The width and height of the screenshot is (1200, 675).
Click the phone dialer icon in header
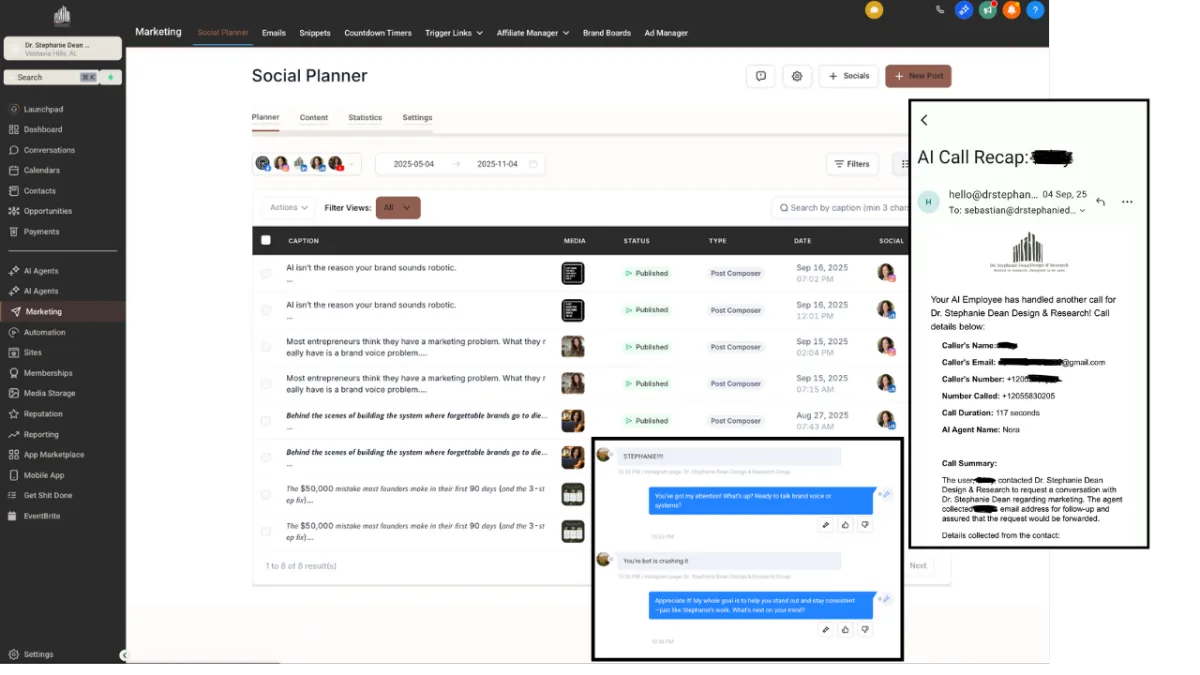tap(939, 10)
